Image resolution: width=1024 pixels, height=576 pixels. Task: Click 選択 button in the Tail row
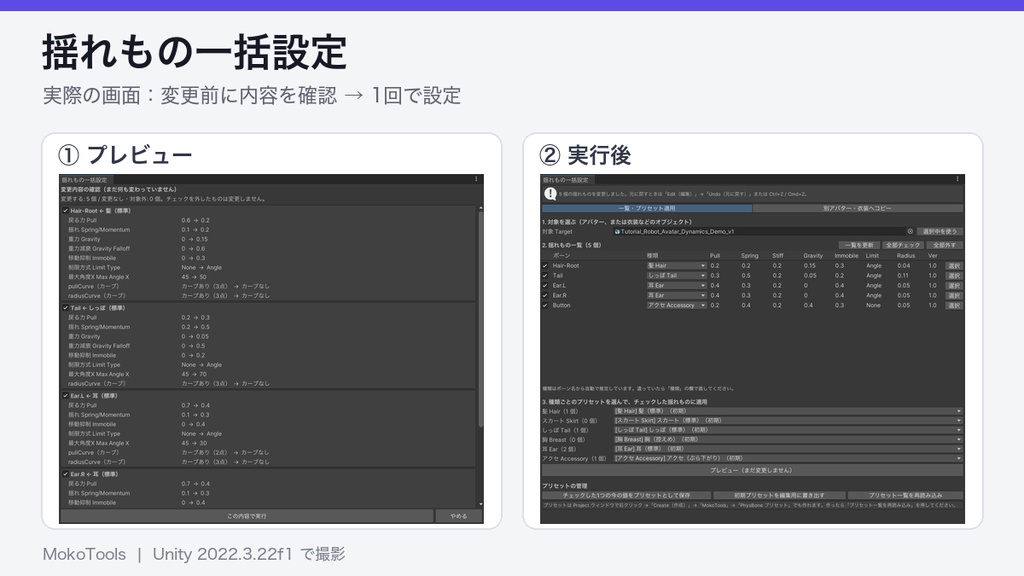[954, 276]
